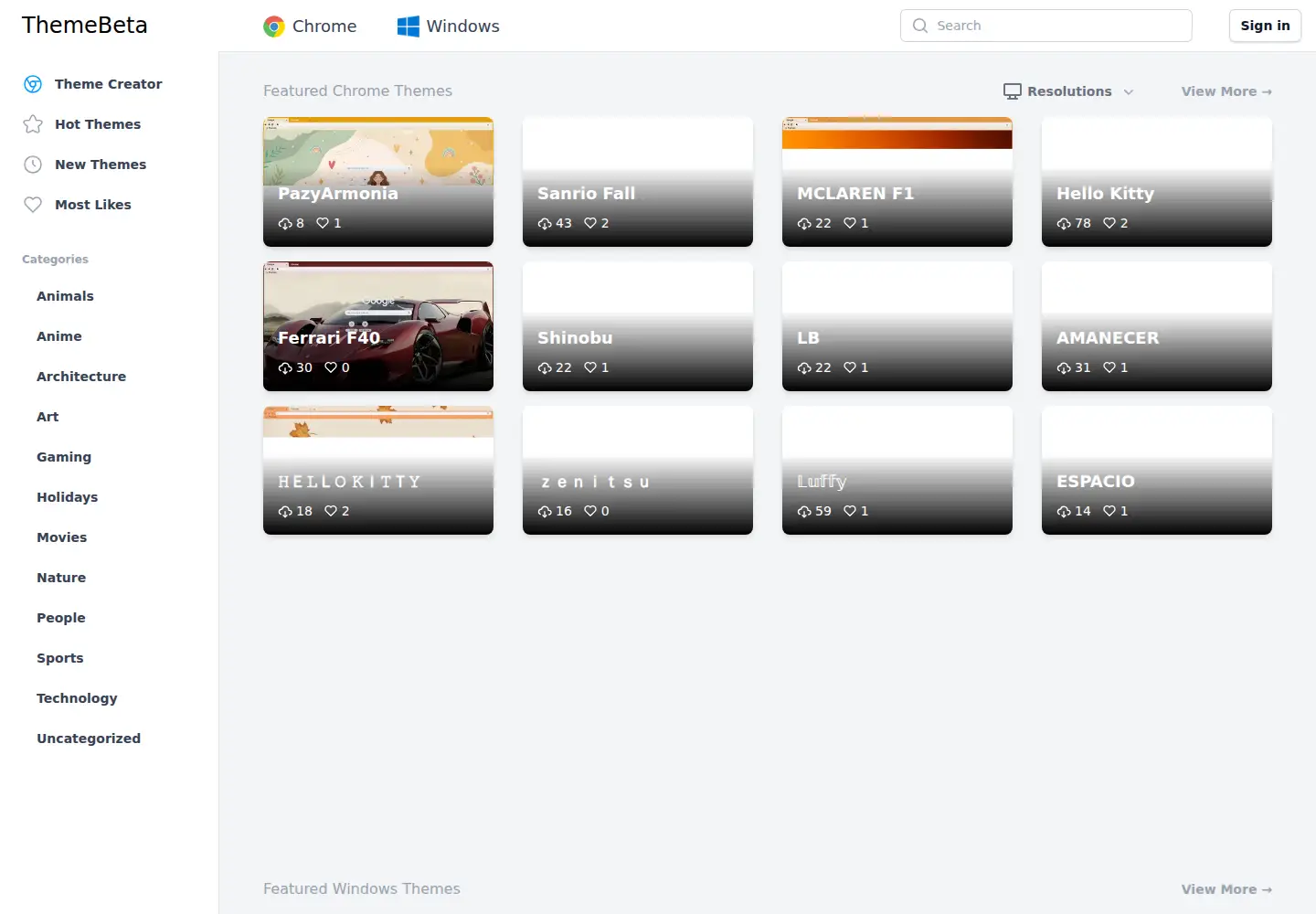Click the Sign in button

1265,26
